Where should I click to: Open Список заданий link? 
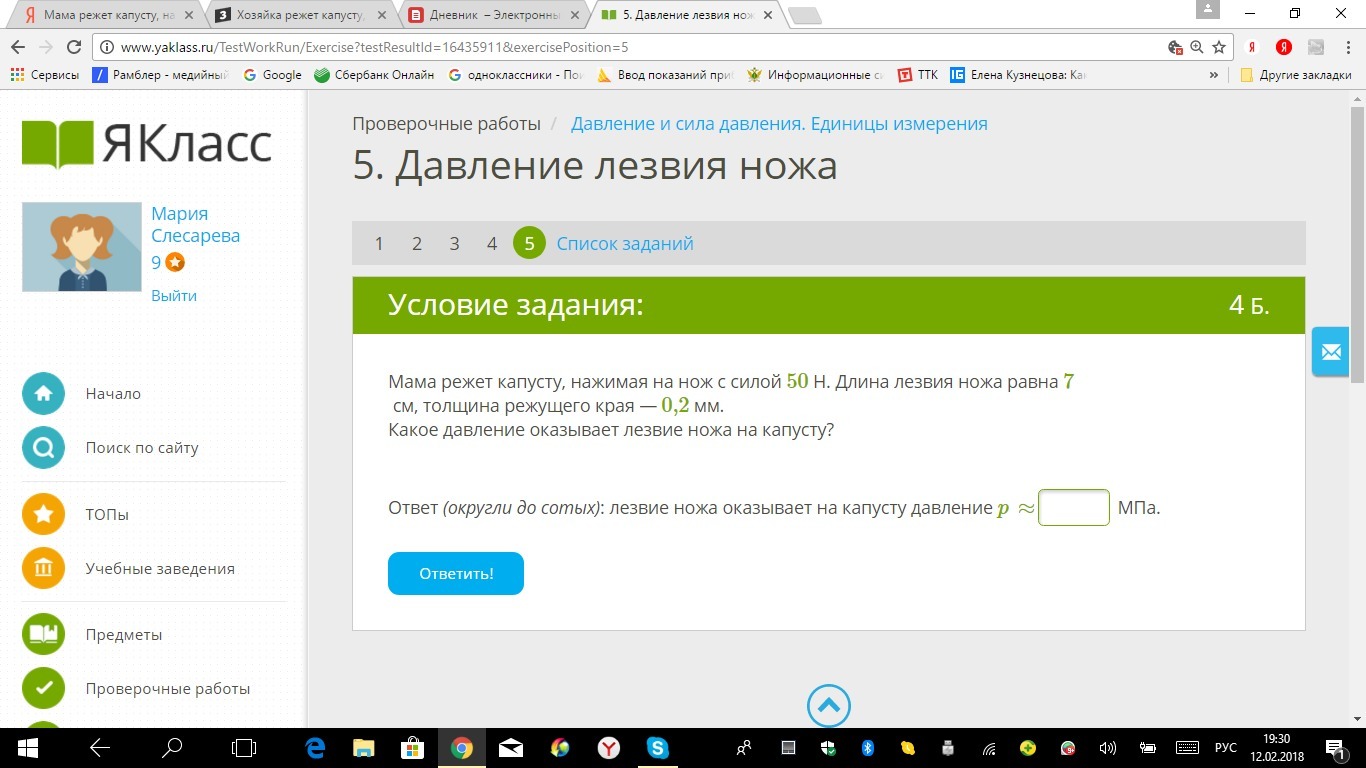click(625, 244)
